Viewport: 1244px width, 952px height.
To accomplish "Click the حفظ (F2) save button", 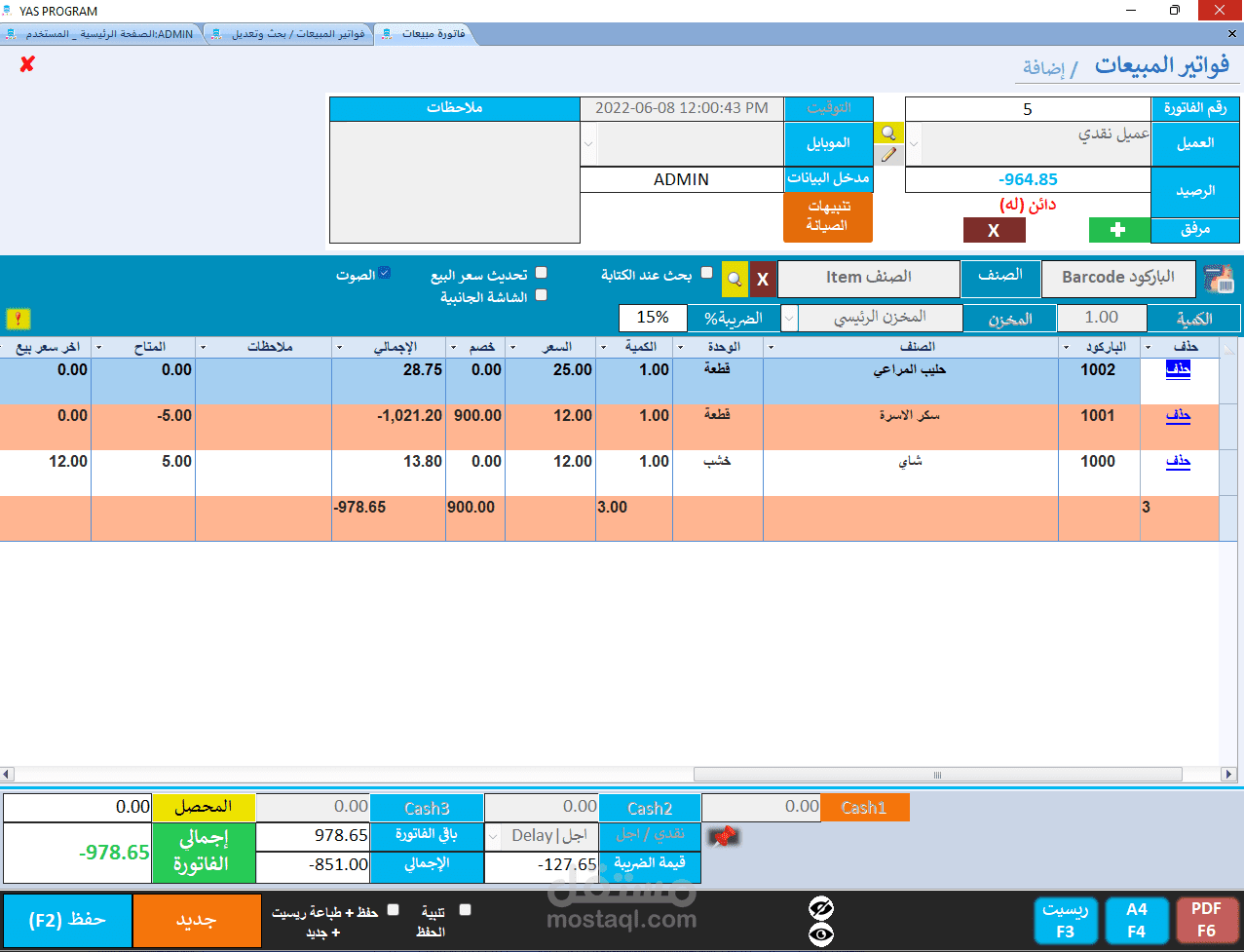I will (x=67, y=920).
